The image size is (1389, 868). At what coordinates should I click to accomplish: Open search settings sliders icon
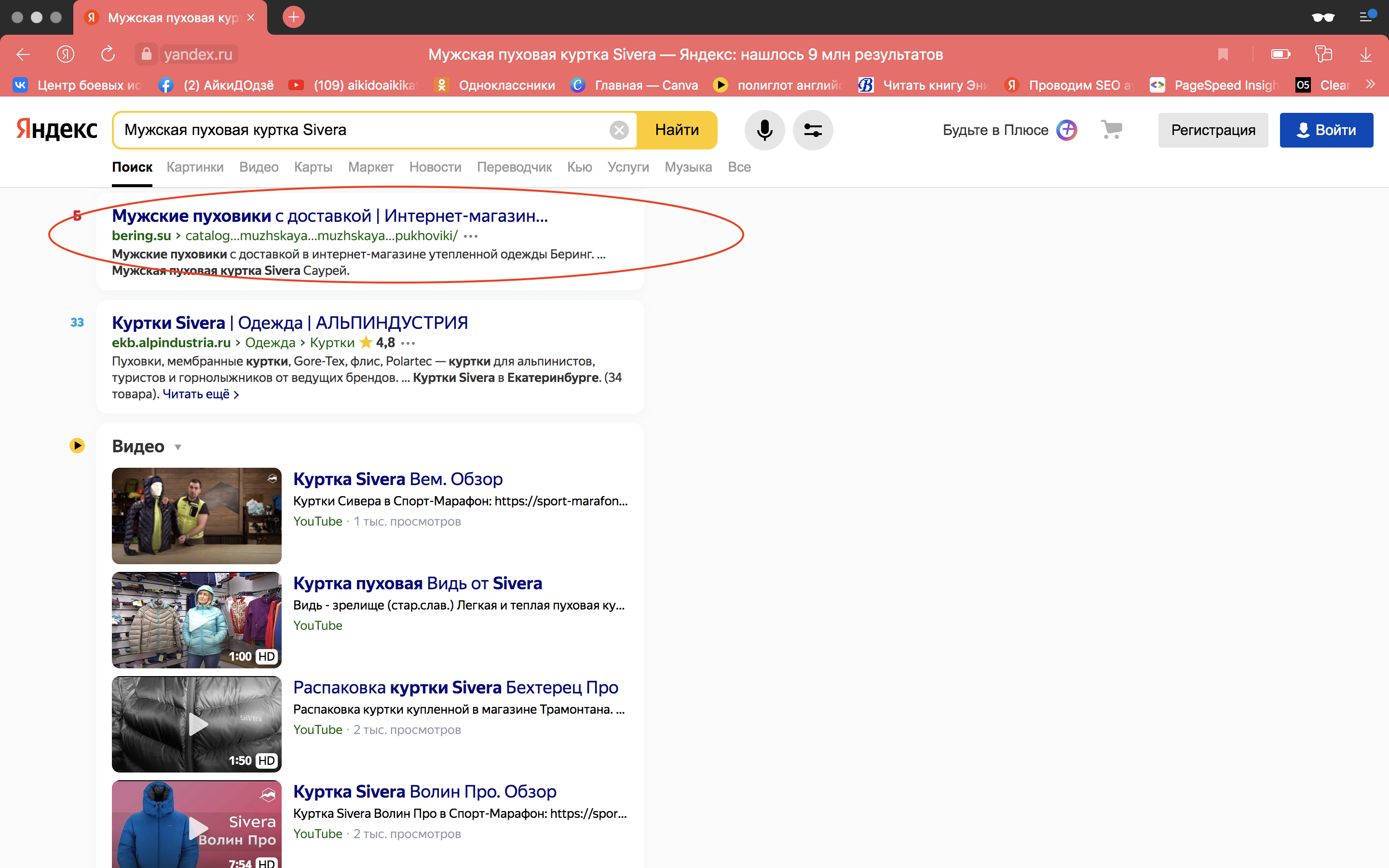click(812, 130)
